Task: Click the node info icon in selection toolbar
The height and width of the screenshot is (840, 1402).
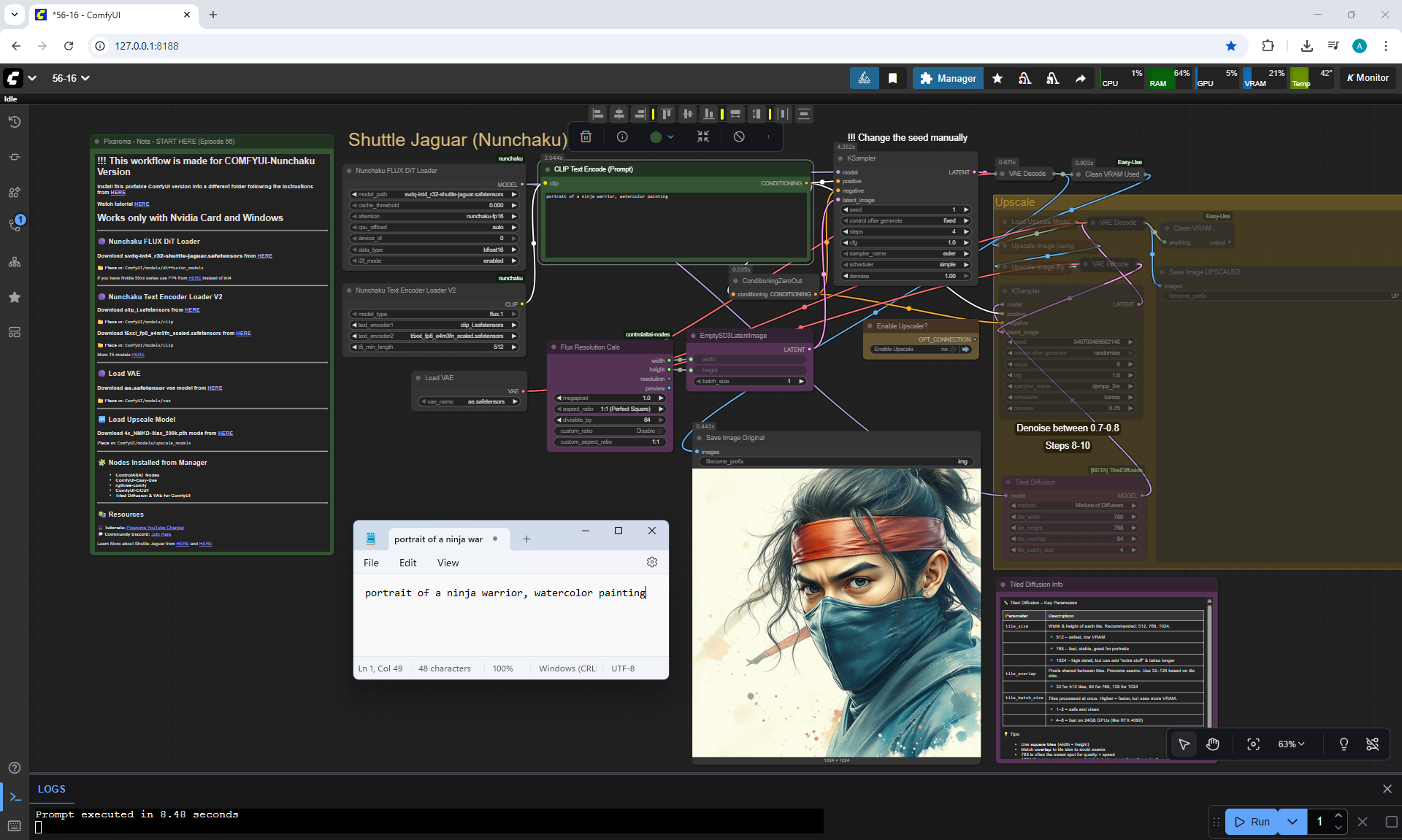Action: (622, 136)
